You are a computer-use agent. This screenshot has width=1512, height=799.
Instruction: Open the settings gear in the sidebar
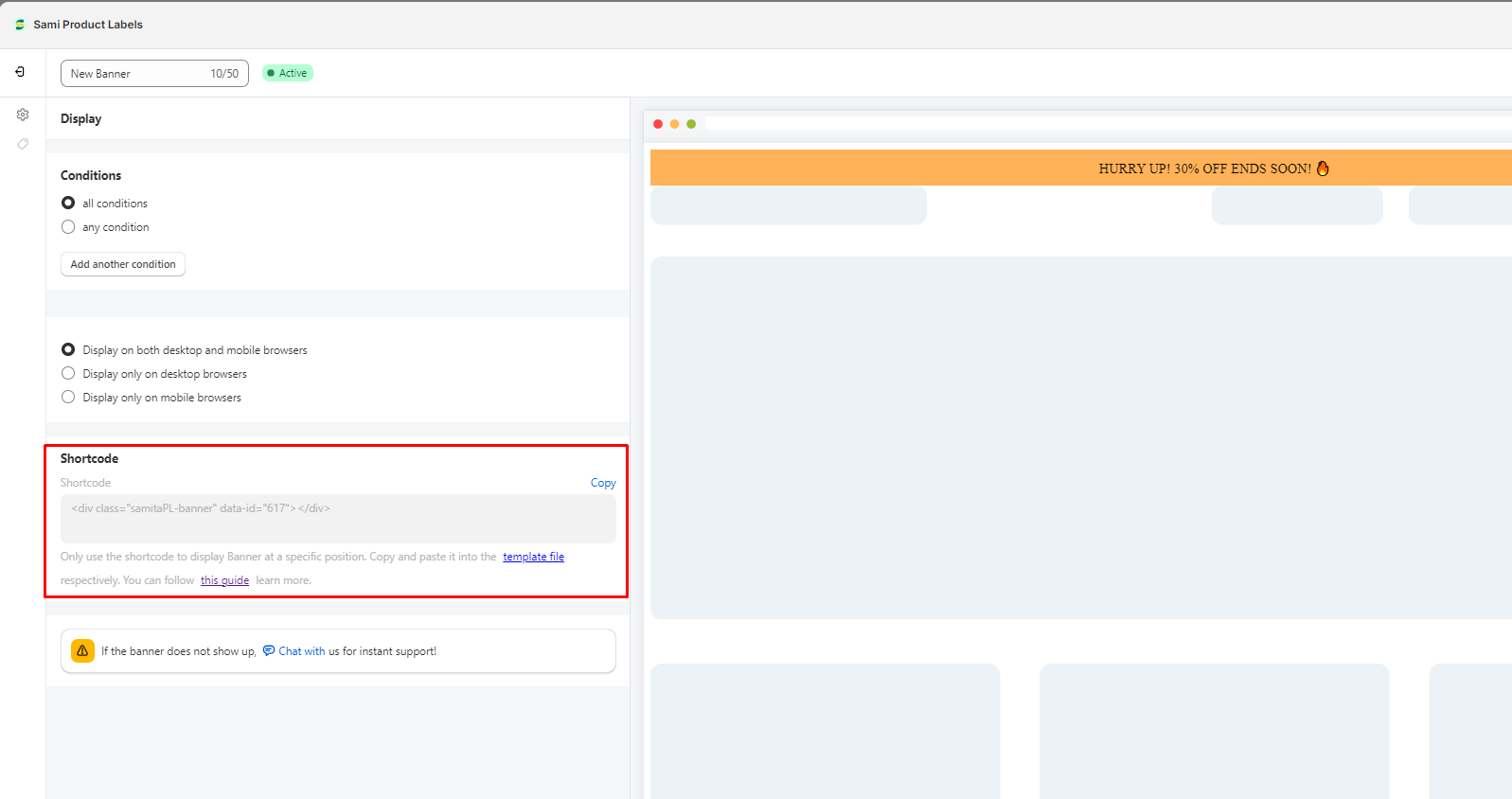click(x=23, y=115)
